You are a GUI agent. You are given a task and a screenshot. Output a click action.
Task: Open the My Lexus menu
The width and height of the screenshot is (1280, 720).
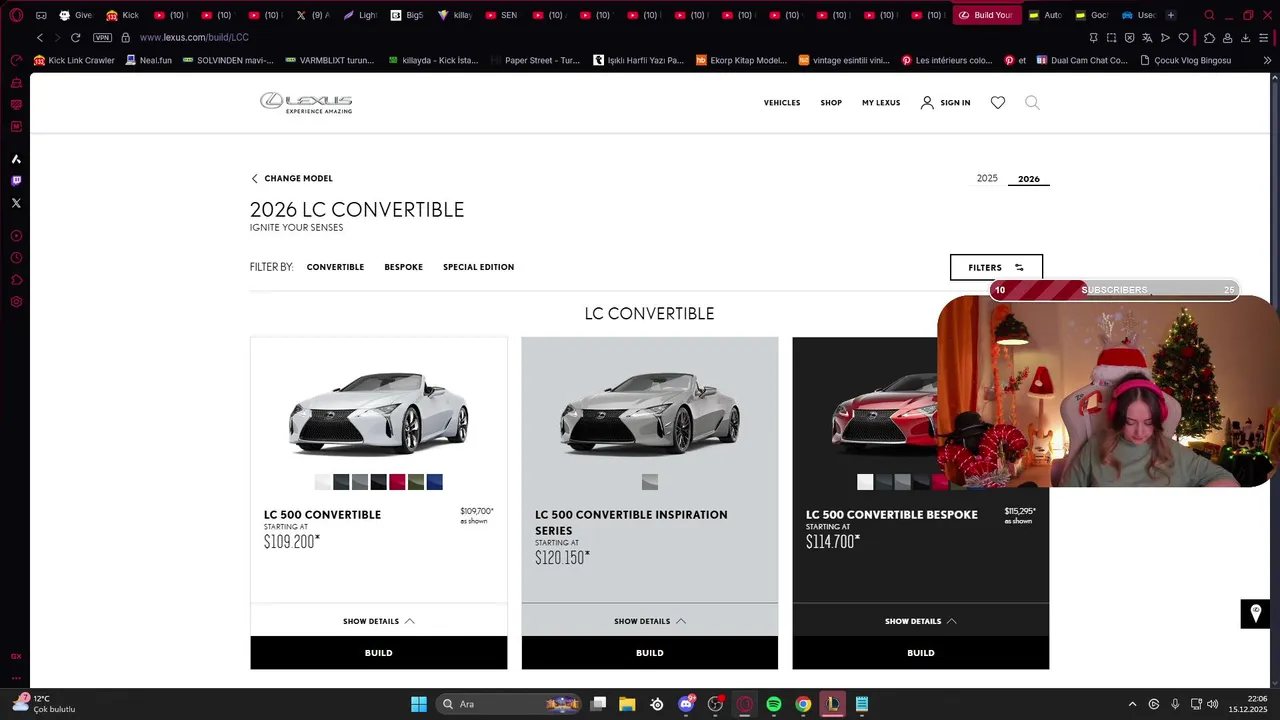pos(881,103)
